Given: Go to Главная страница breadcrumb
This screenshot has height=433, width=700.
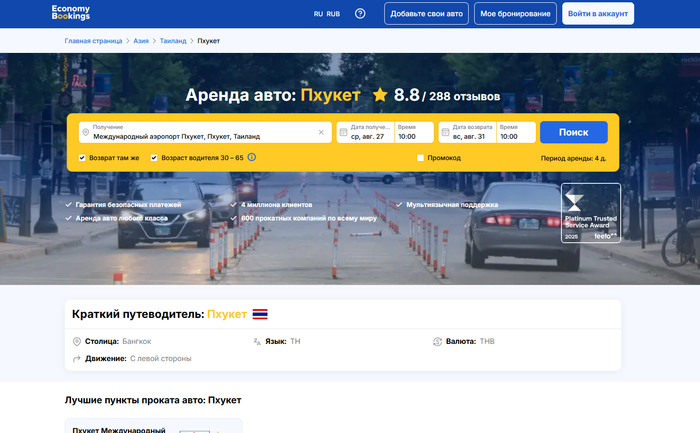Looking at the screenshot, I should [93, 41].
